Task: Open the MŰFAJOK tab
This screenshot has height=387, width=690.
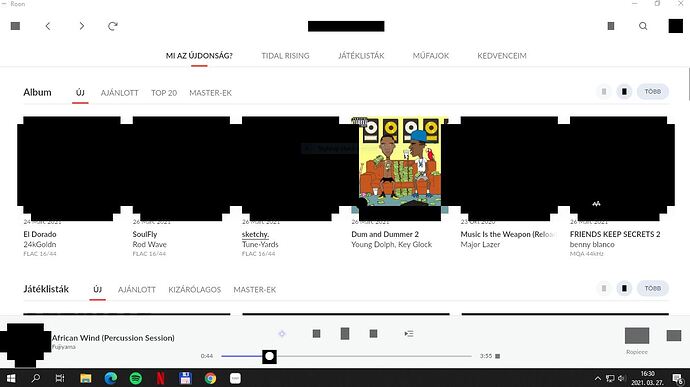Action: tap(431, 56)
